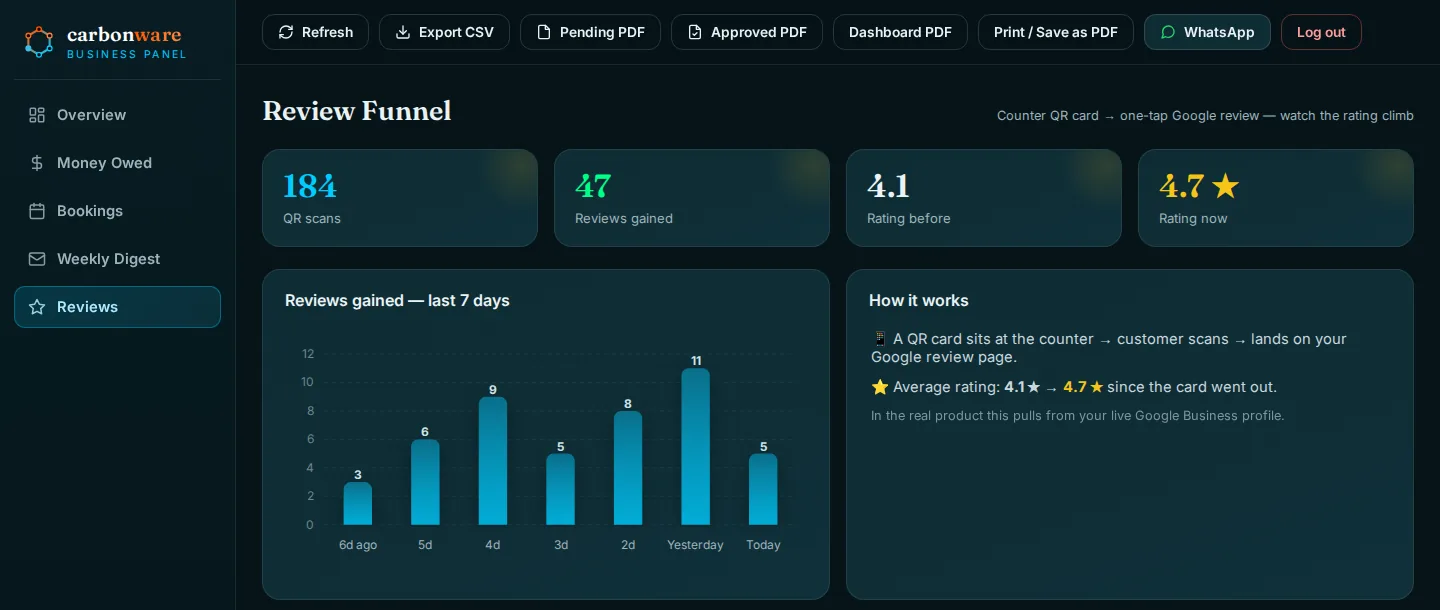
Task: Click the document icon on Pending PDF
Action: (x=544, y=32)
